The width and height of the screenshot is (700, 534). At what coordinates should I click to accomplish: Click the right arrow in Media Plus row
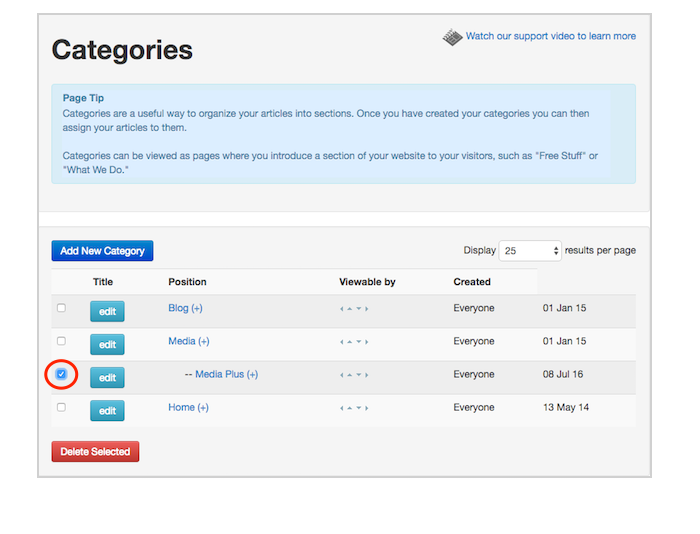click(x=367, y=375)
